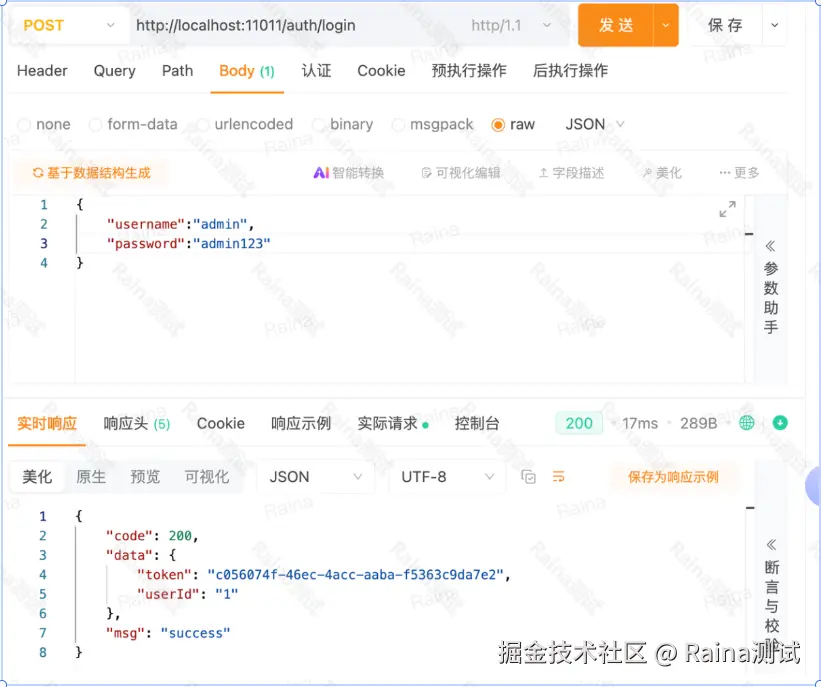Click the 17ms response time text
This screenshot has width=821, height=687.
(640, 423)
